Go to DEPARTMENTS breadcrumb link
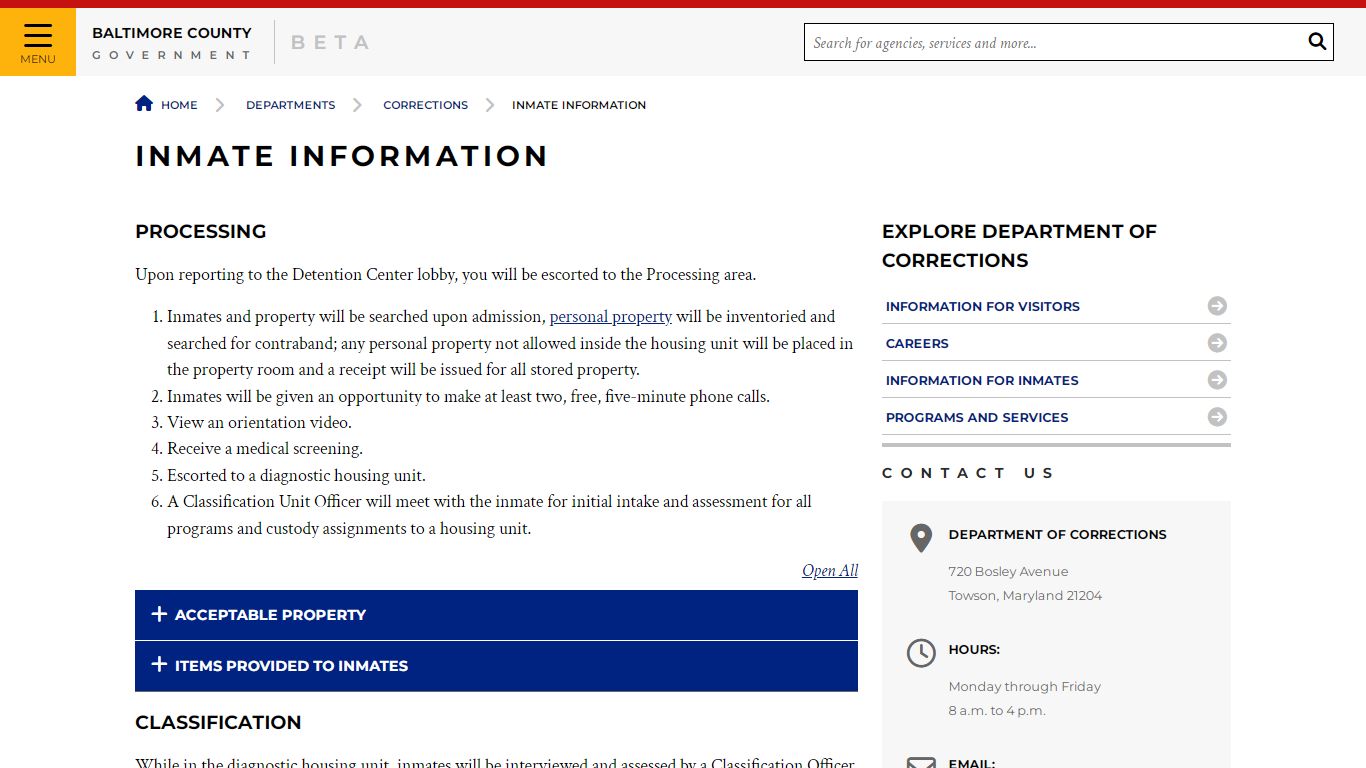 290,105
